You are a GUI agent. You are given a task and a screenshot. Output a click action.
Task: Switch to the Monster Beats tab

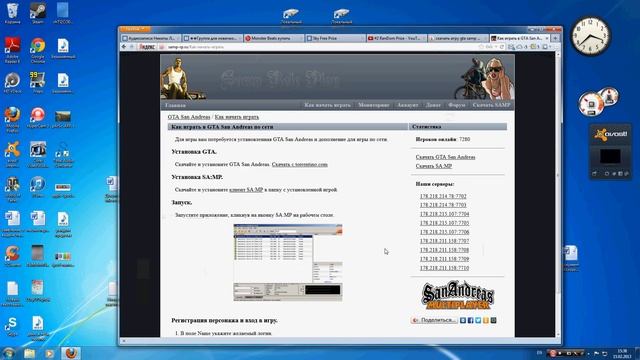pyautogui.click(x=273, y=38)
